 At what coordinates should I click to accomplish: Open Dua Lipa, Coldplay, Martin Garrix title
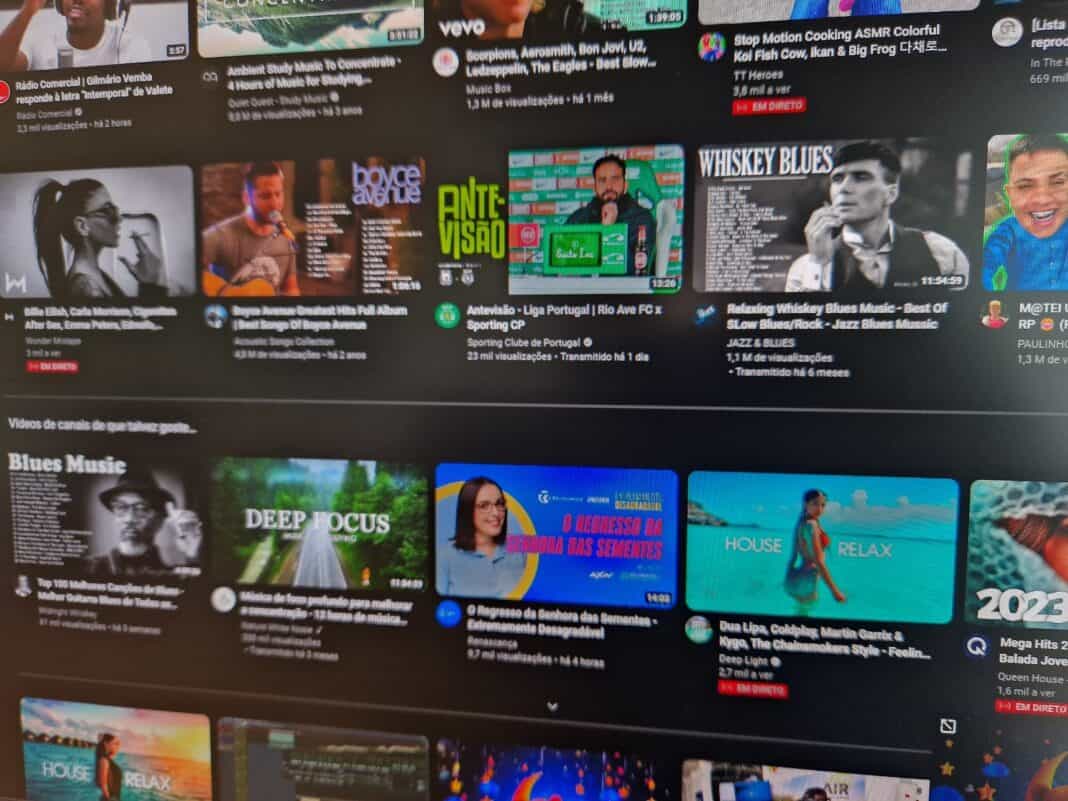824,640
